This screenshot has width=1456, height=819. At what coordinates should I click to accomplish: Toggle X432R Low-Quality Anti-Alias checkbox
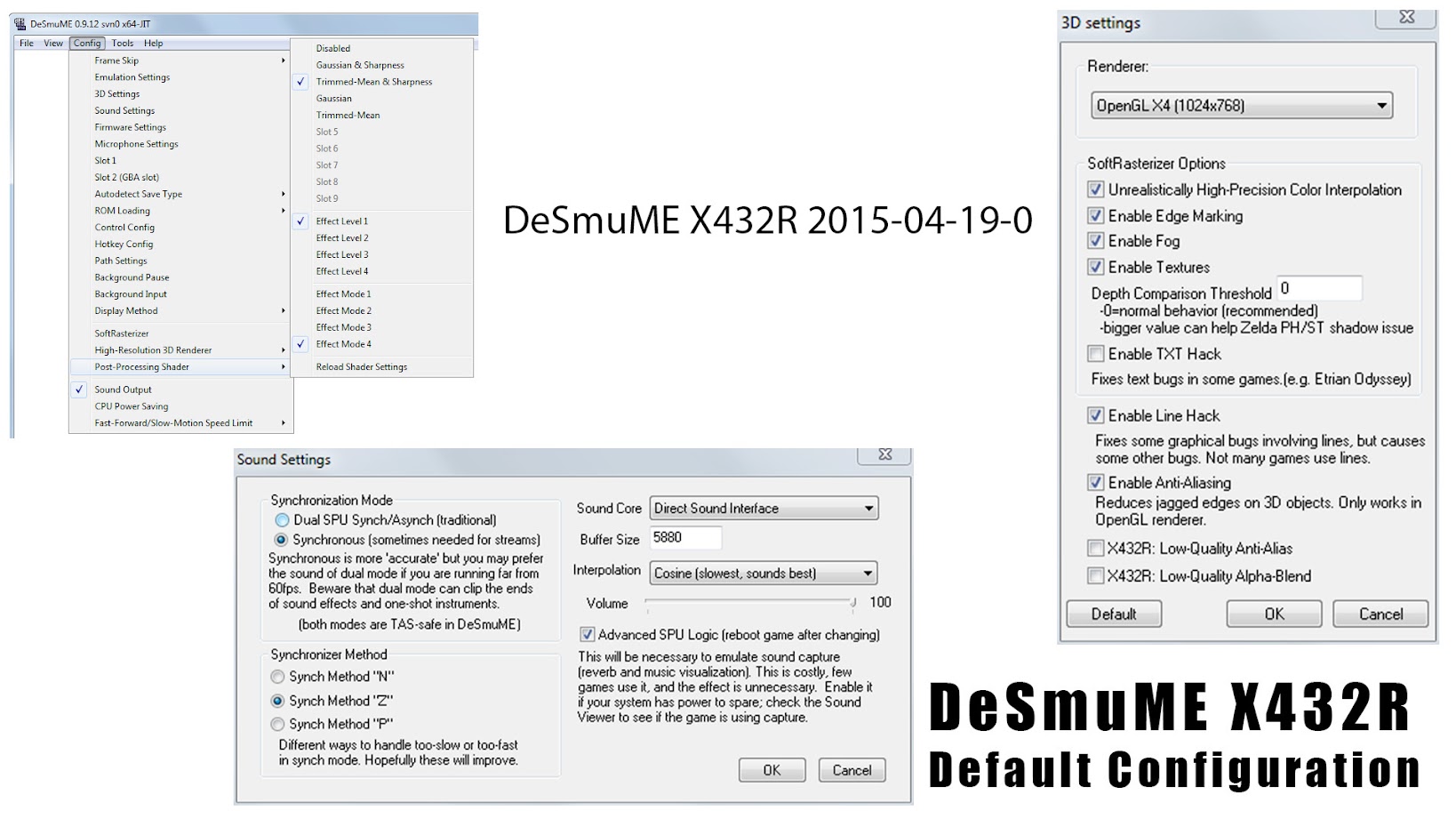pyautogui.click(x=1096, y=549)
